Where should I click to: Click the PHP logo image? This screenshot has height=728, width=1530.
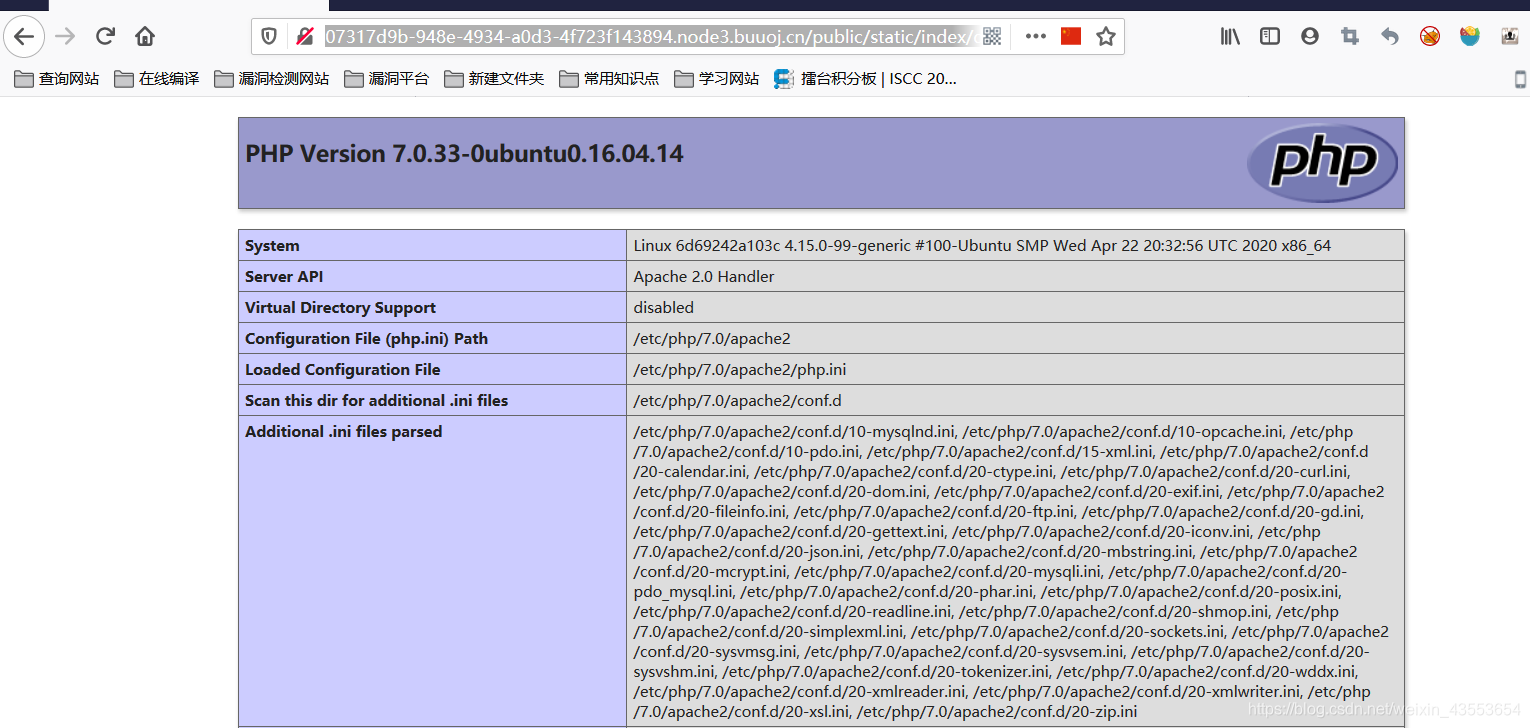(1322, 163)
